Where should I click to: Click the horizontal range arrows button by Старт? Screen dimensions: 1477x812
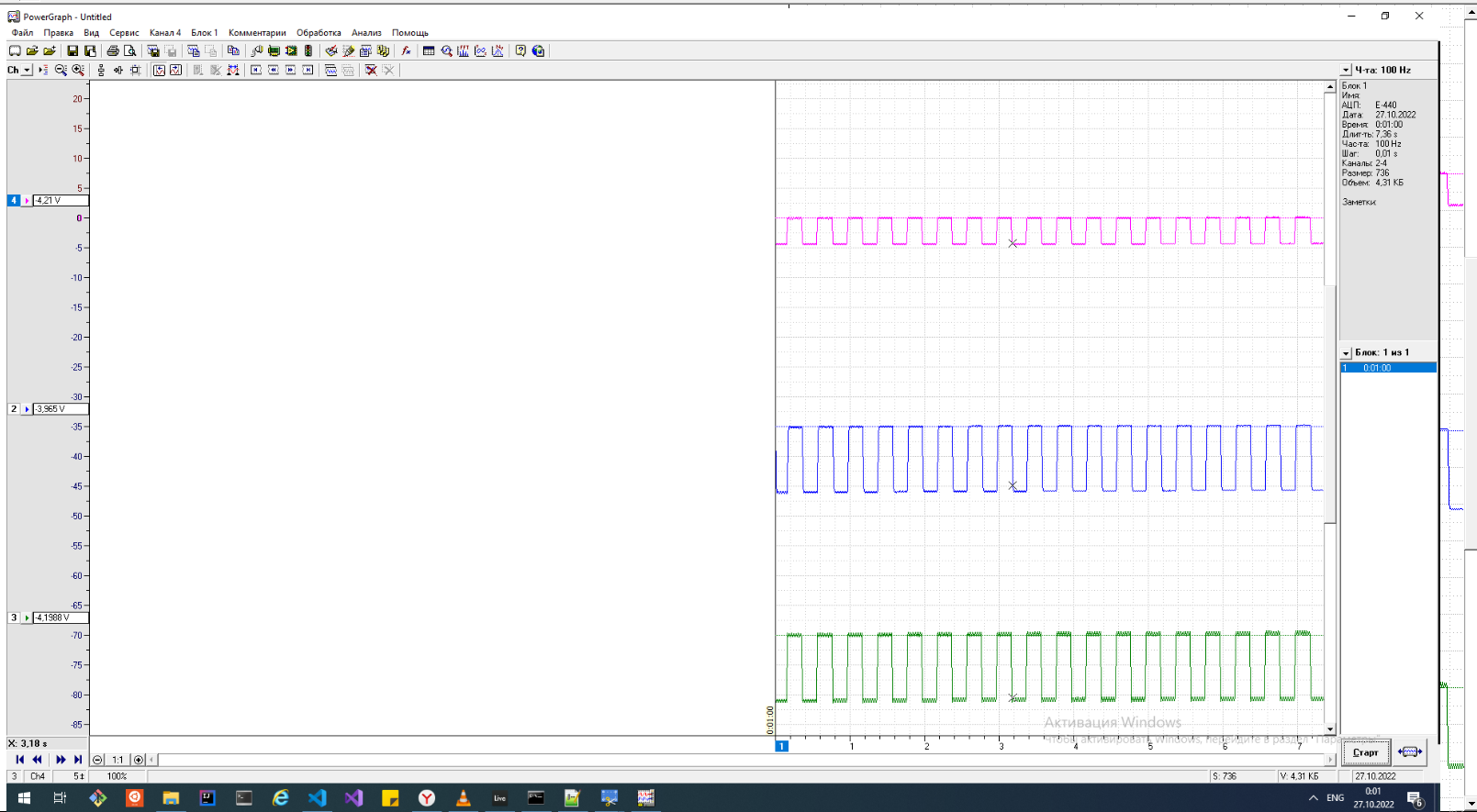[1410, 752]
